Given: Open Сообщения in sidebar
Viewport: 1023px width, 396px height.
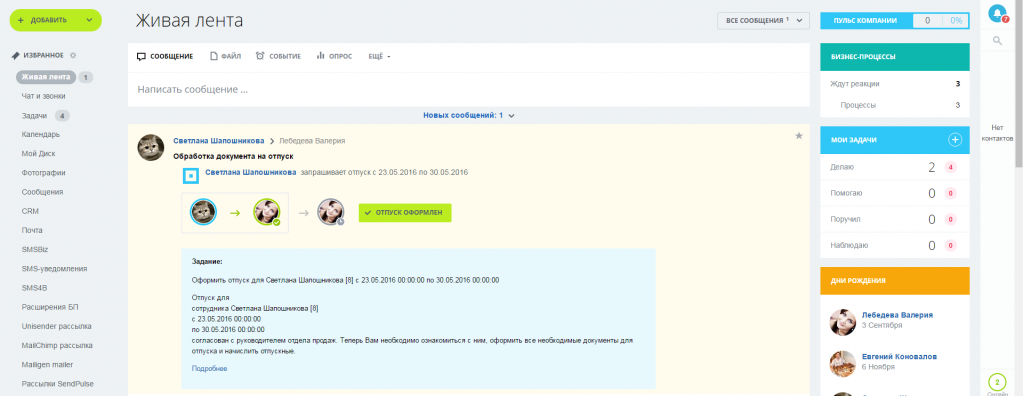Looking at the screenshot, I should coord(42,192).
